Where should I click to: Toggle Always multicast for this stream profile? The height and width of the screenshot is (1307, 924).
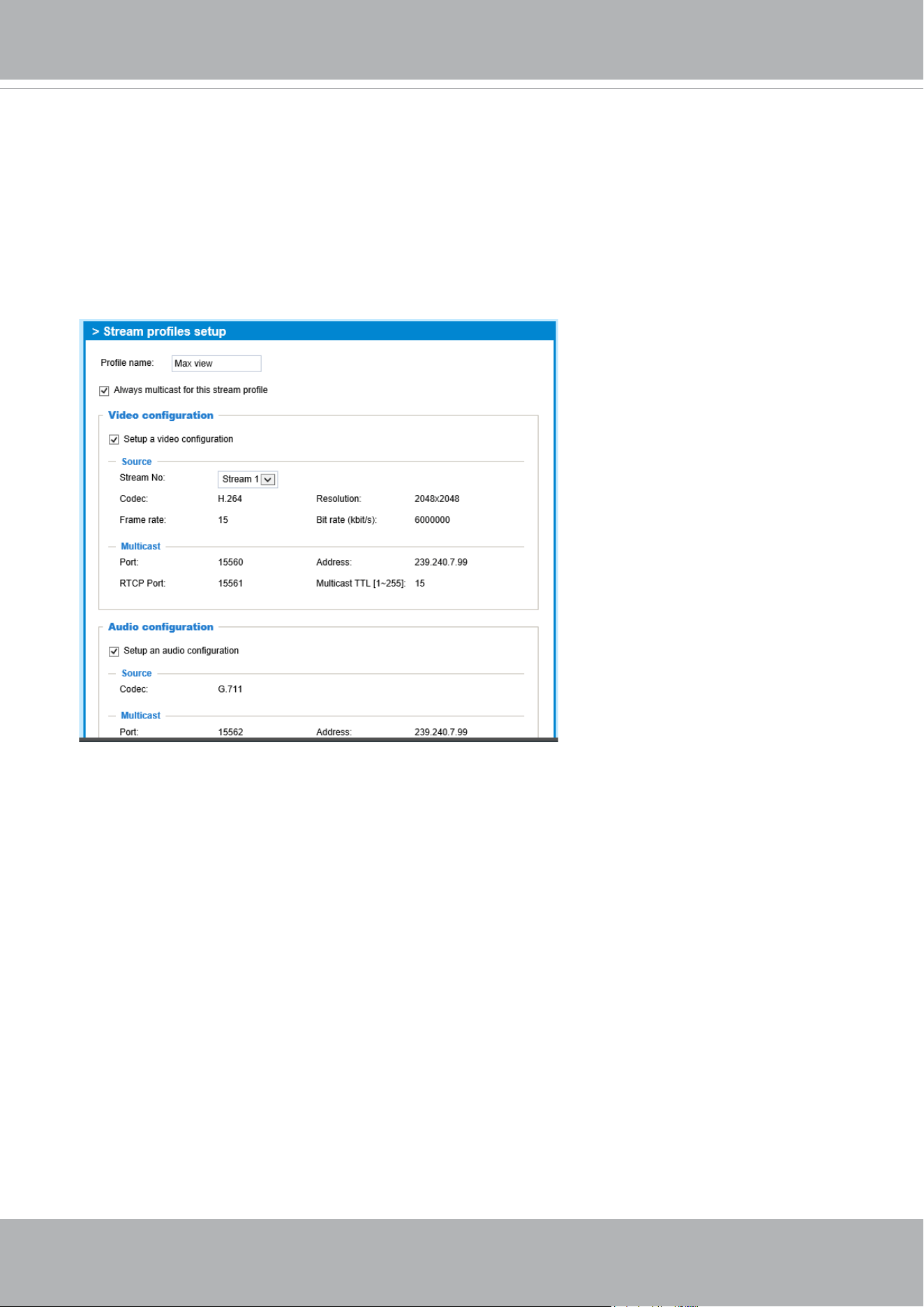tap(104, 391)
